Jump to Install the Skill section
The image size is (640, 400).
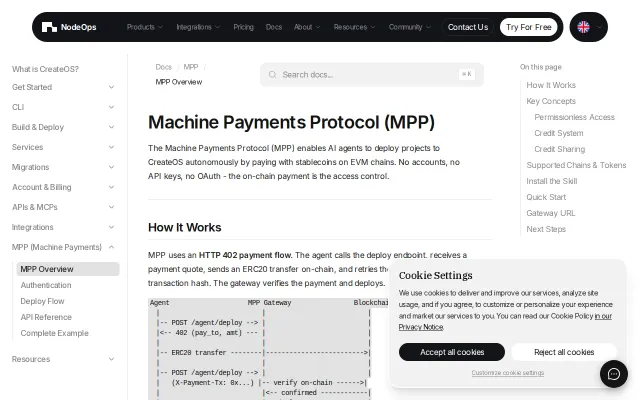click(552, 181)
